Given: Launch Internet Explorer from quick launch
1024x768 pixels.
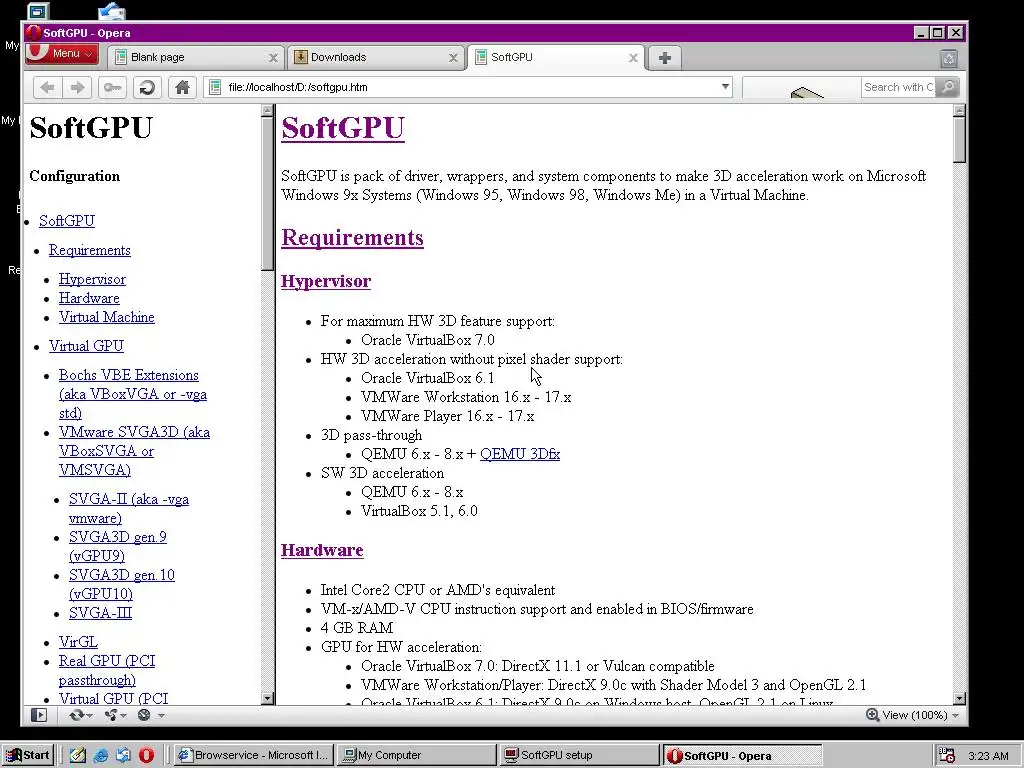Looking at the screenshot, I should (100, 756).
